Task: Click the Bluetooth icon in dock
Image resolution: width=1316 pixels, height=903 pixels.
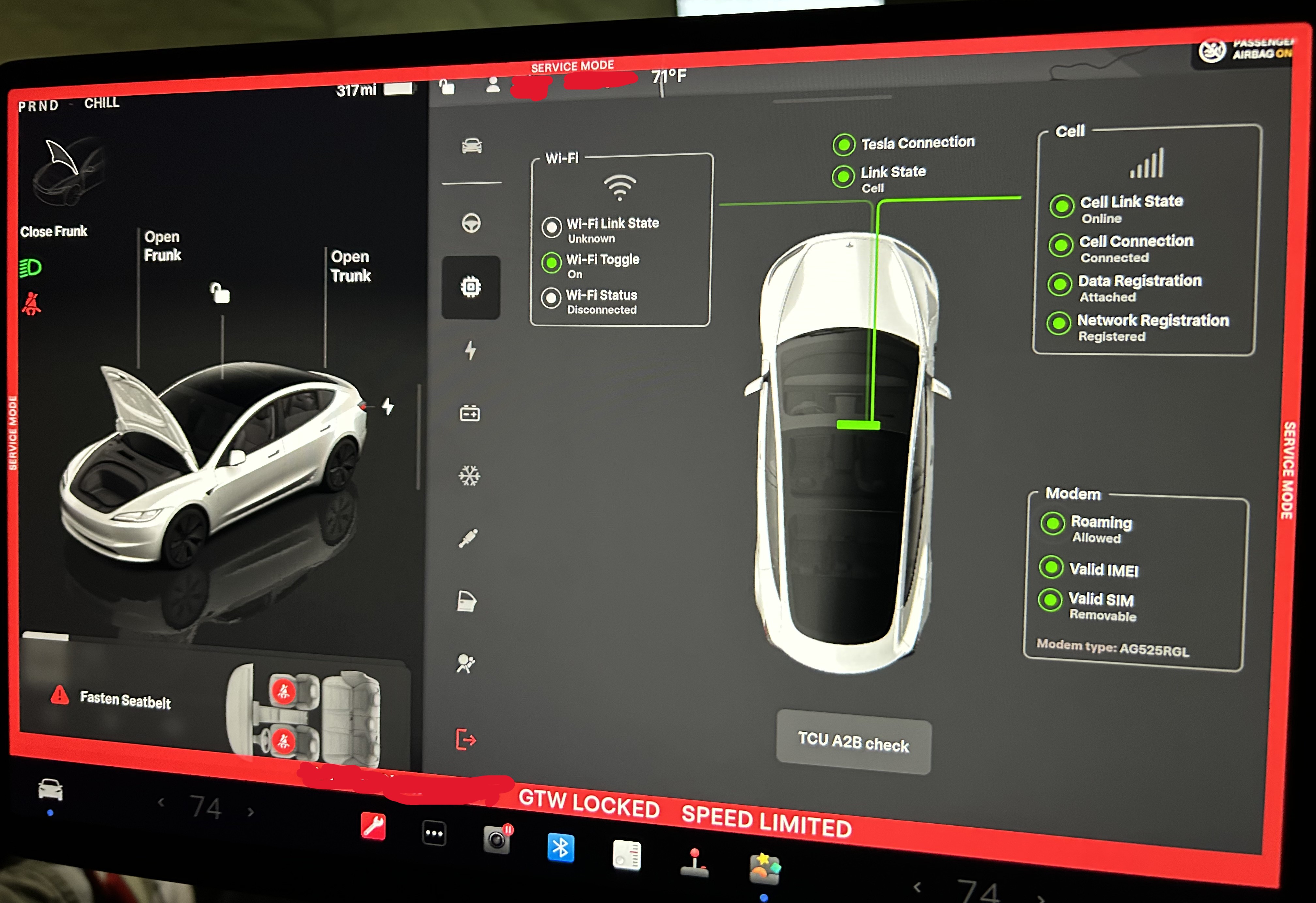Action: pos(561,848)
